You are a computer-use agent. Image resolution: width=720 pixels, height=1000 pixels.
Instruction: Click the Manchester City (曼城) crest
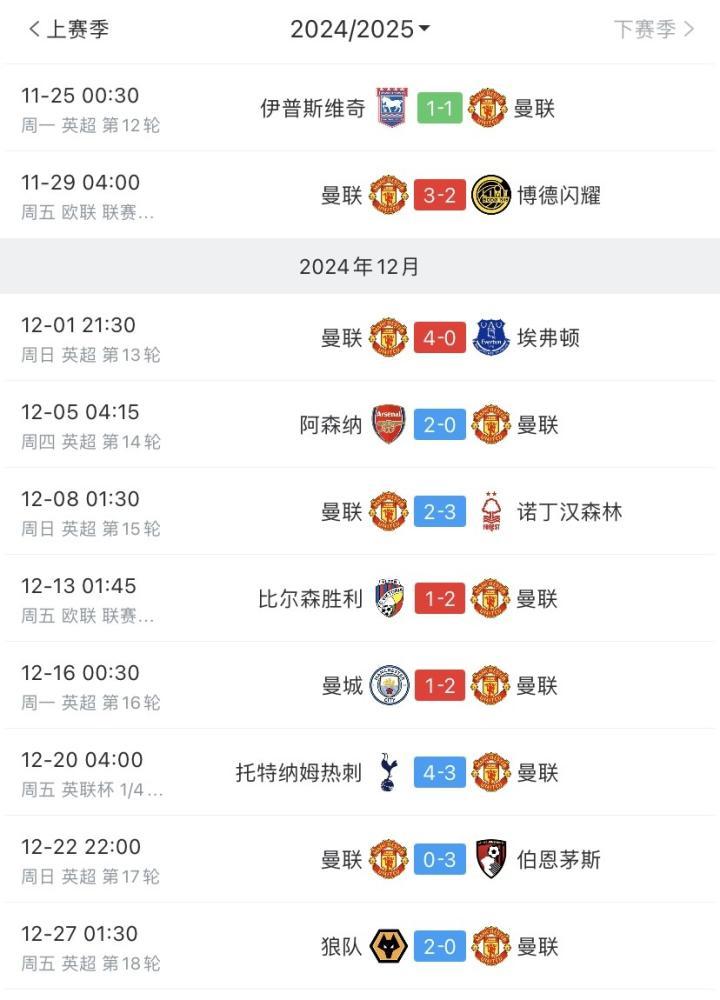pos(390,686)
